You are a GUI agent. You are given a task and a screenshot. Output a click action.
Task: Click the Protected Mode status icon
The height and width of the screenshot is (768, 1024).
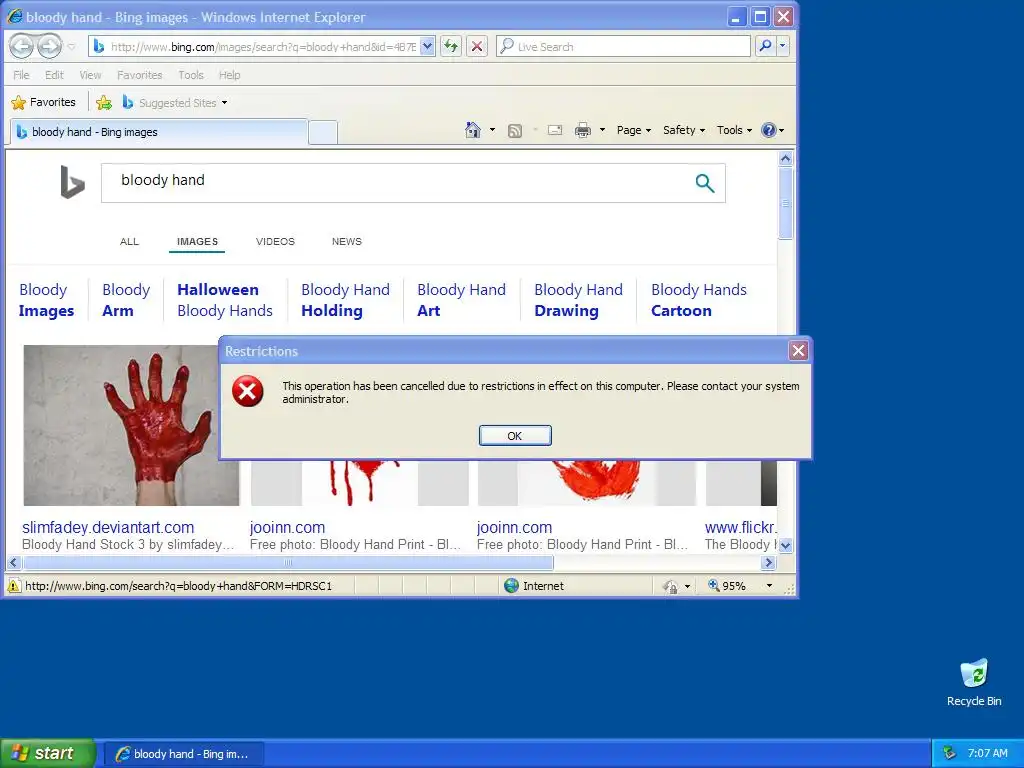pyautogui.click(x=670, y=586)
